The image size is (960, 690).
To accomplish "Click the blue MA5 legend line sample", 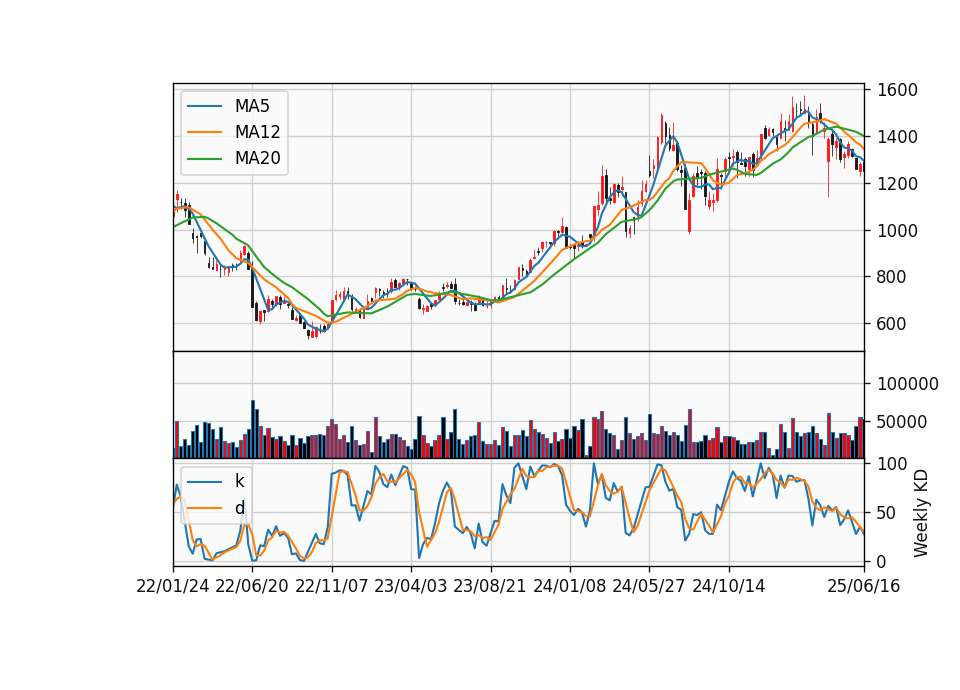I will coord(204,106).
